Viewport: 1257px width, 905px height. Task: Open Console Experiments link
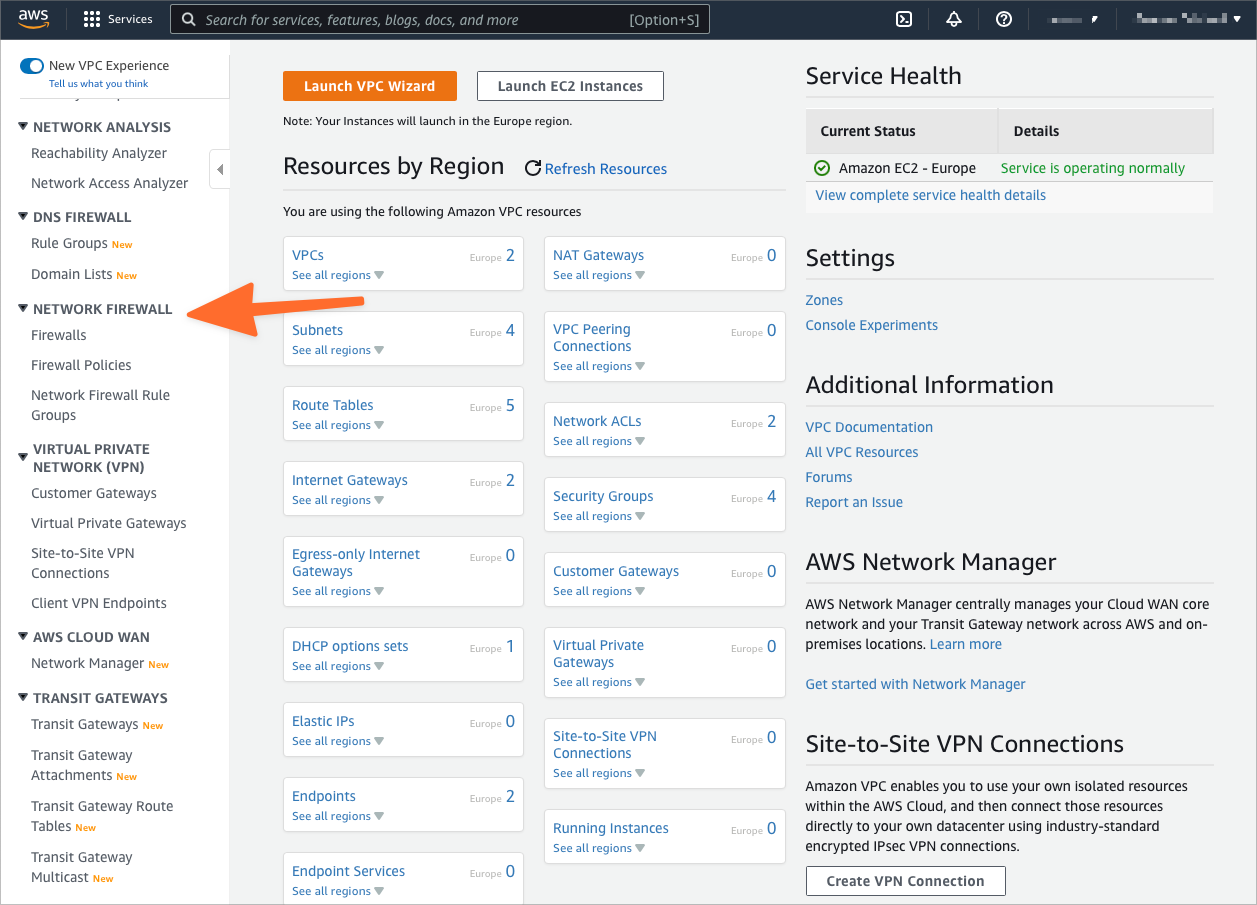pos(872,325)
